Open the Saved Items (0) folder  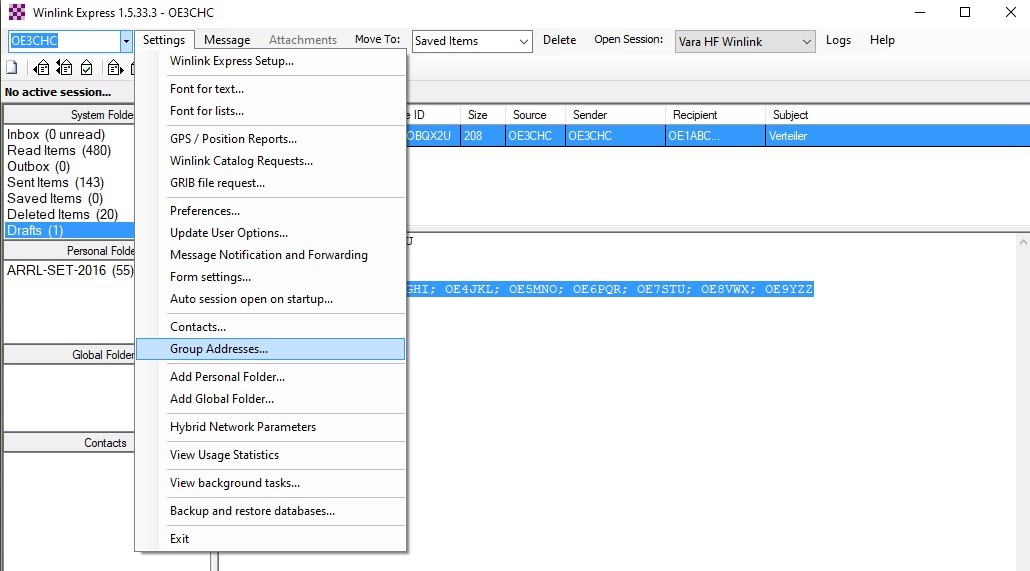tap(55, 198)
